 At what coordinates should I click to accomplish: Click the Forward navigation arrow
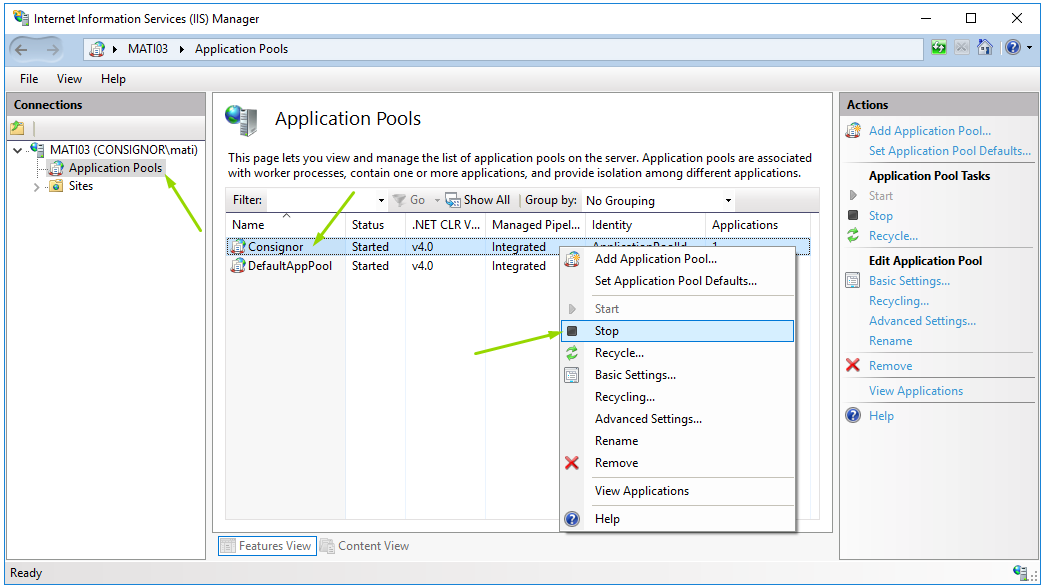(52, 49)
